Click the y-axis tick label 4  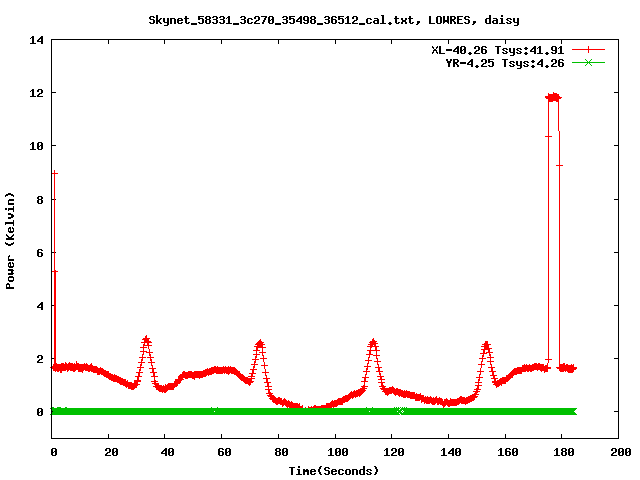pos(40,306)
